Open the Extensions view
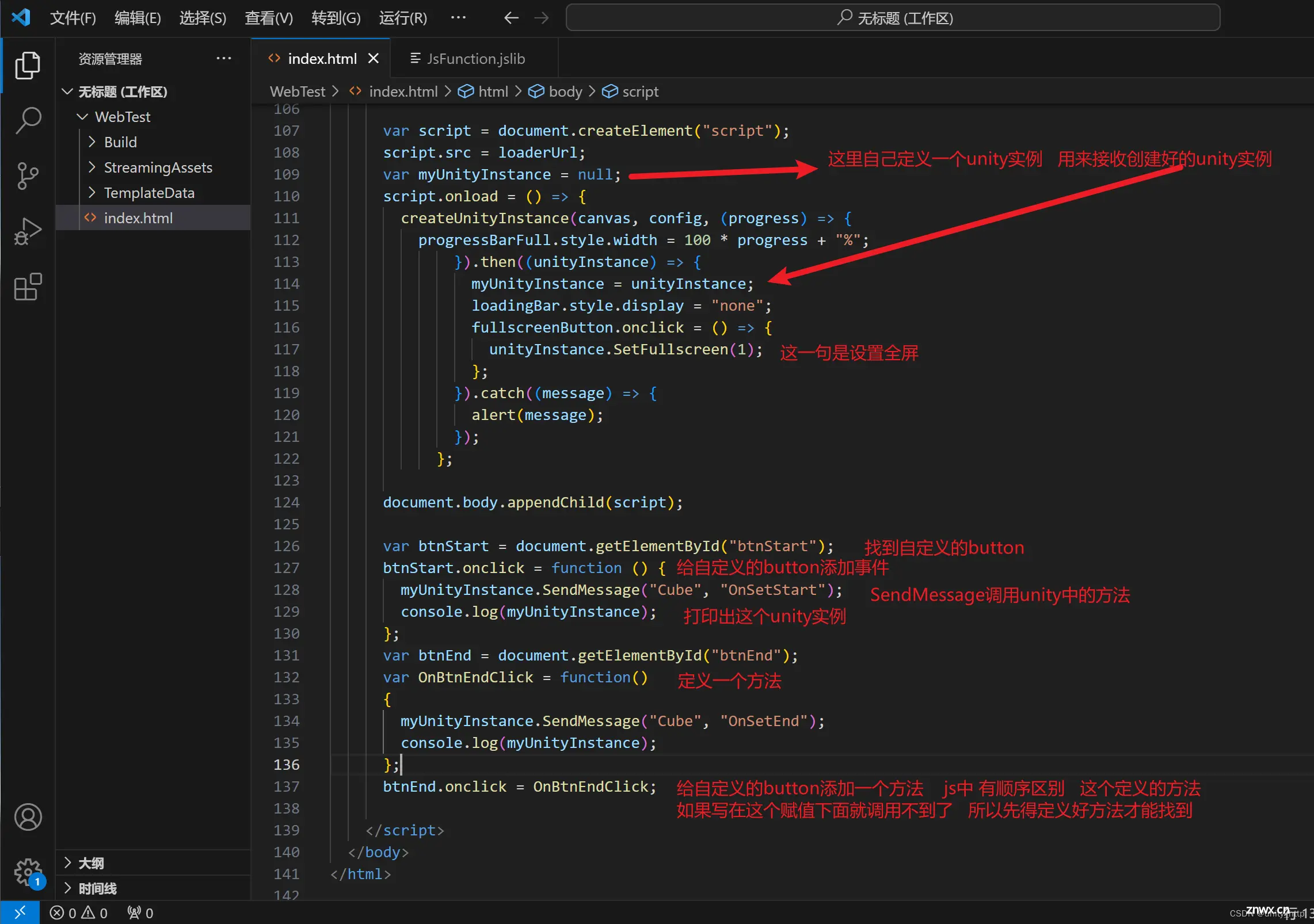This screenshot has height=924, width=1314. click(x=27, y=287)
